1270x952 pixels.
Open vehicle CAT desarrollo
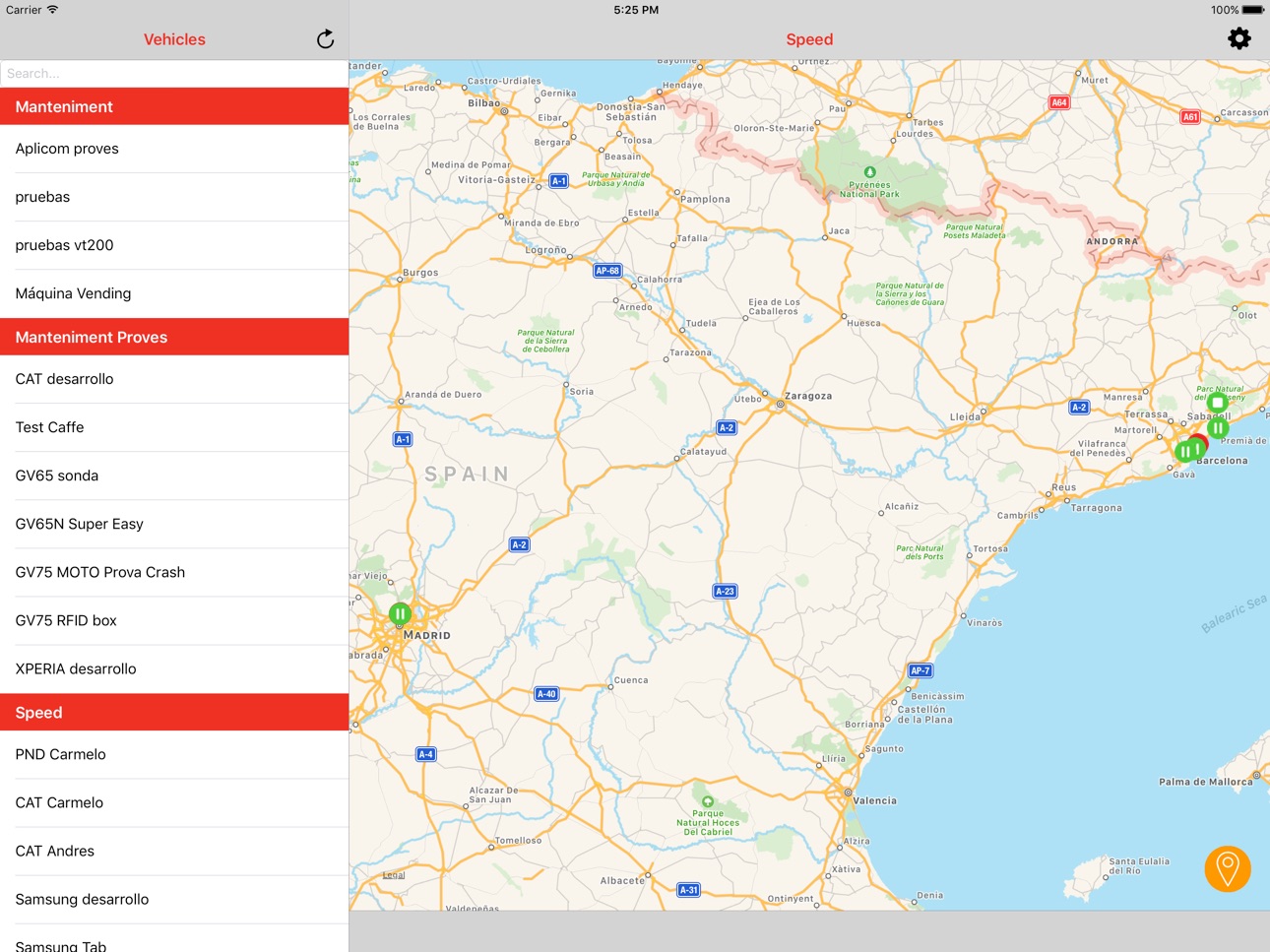174,379
